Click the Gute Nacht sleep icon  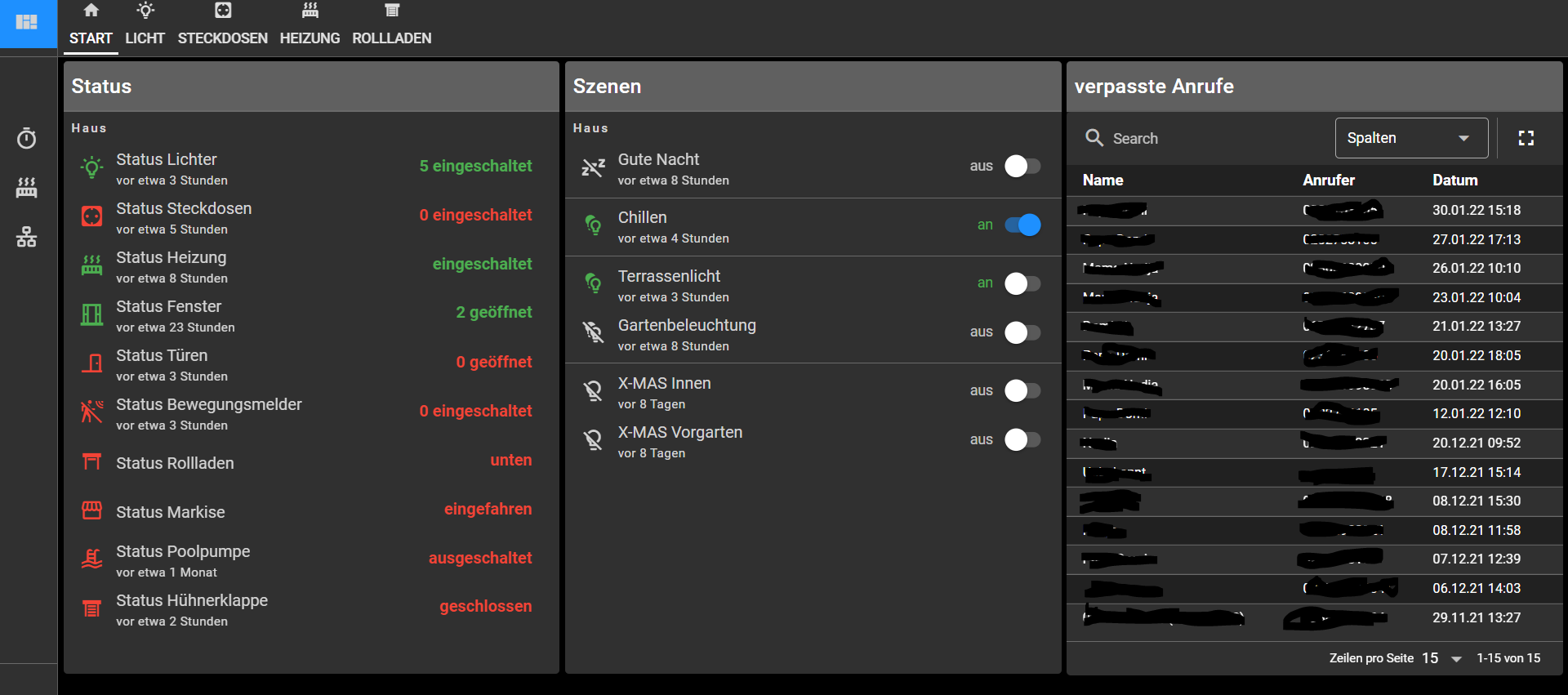click(593, 168)
